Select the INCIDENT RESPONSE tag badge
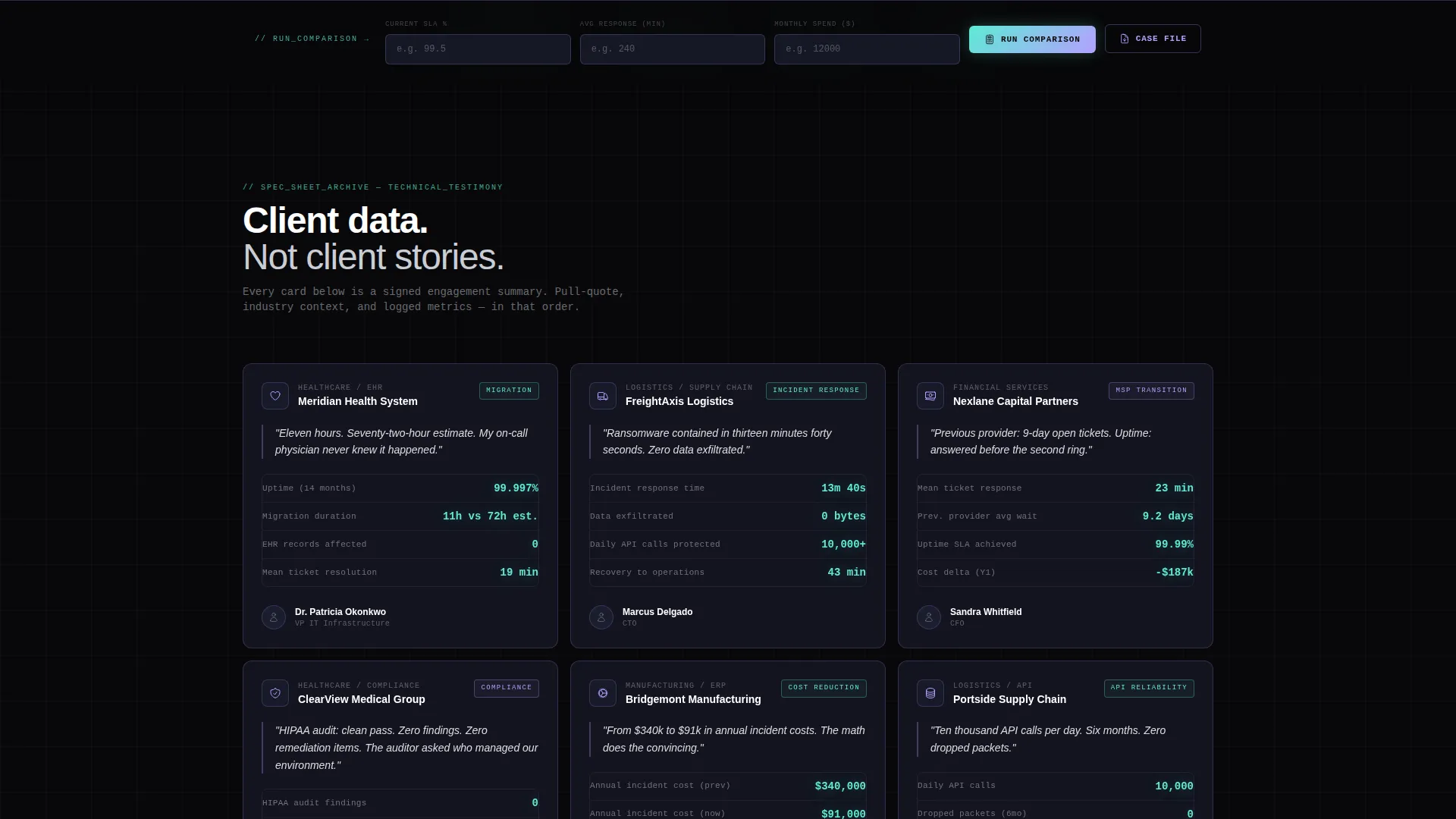This screenshot has width=1456, height=819. [816, 391]
